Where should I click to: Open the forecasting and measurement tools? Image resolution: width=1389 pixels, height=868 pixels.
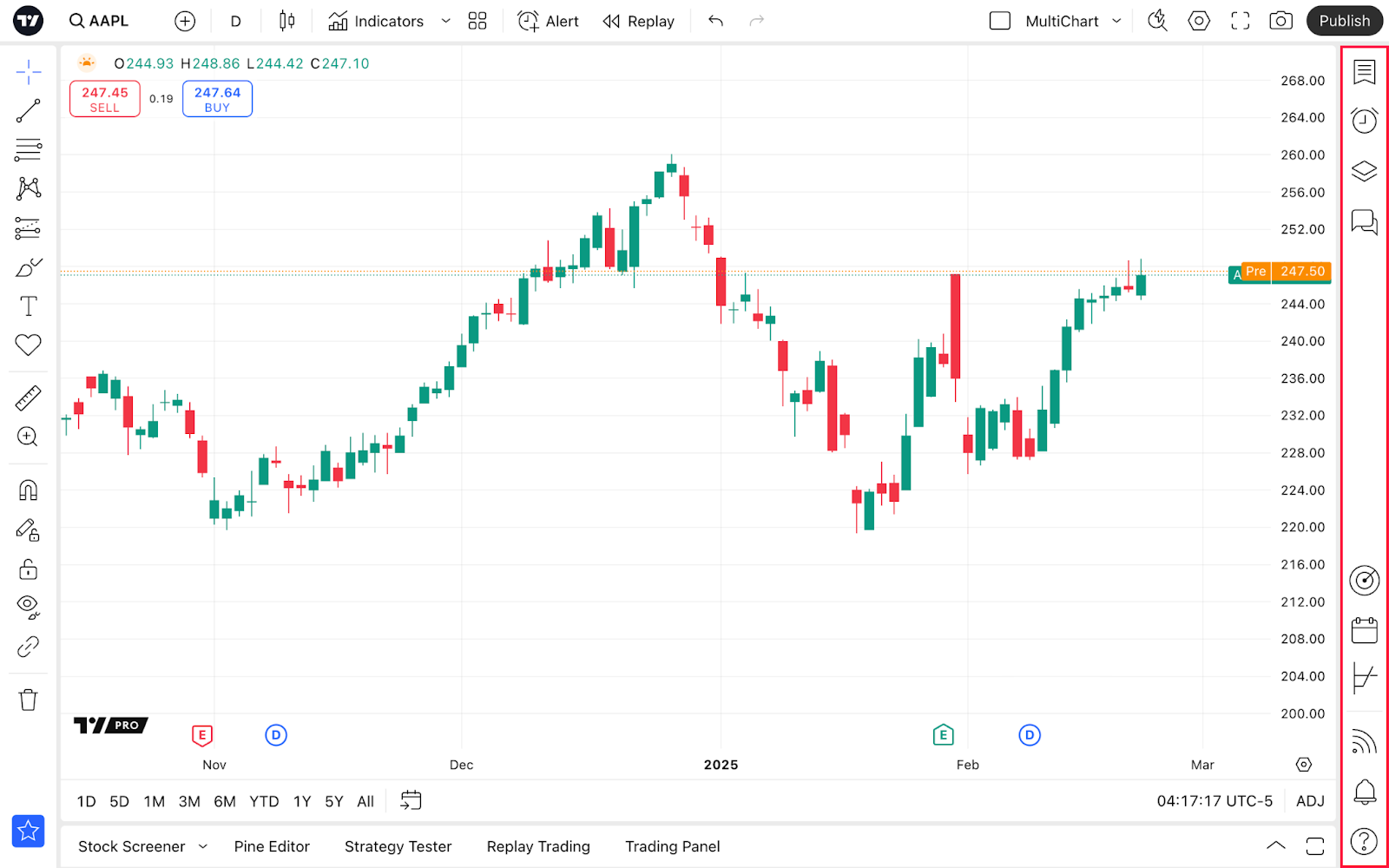[28, 228]
